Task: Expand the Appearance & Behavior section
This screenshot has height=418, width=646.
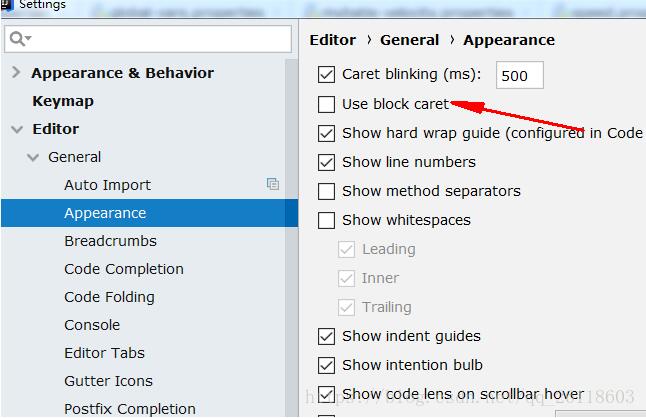Action: [x=16, y=73]
